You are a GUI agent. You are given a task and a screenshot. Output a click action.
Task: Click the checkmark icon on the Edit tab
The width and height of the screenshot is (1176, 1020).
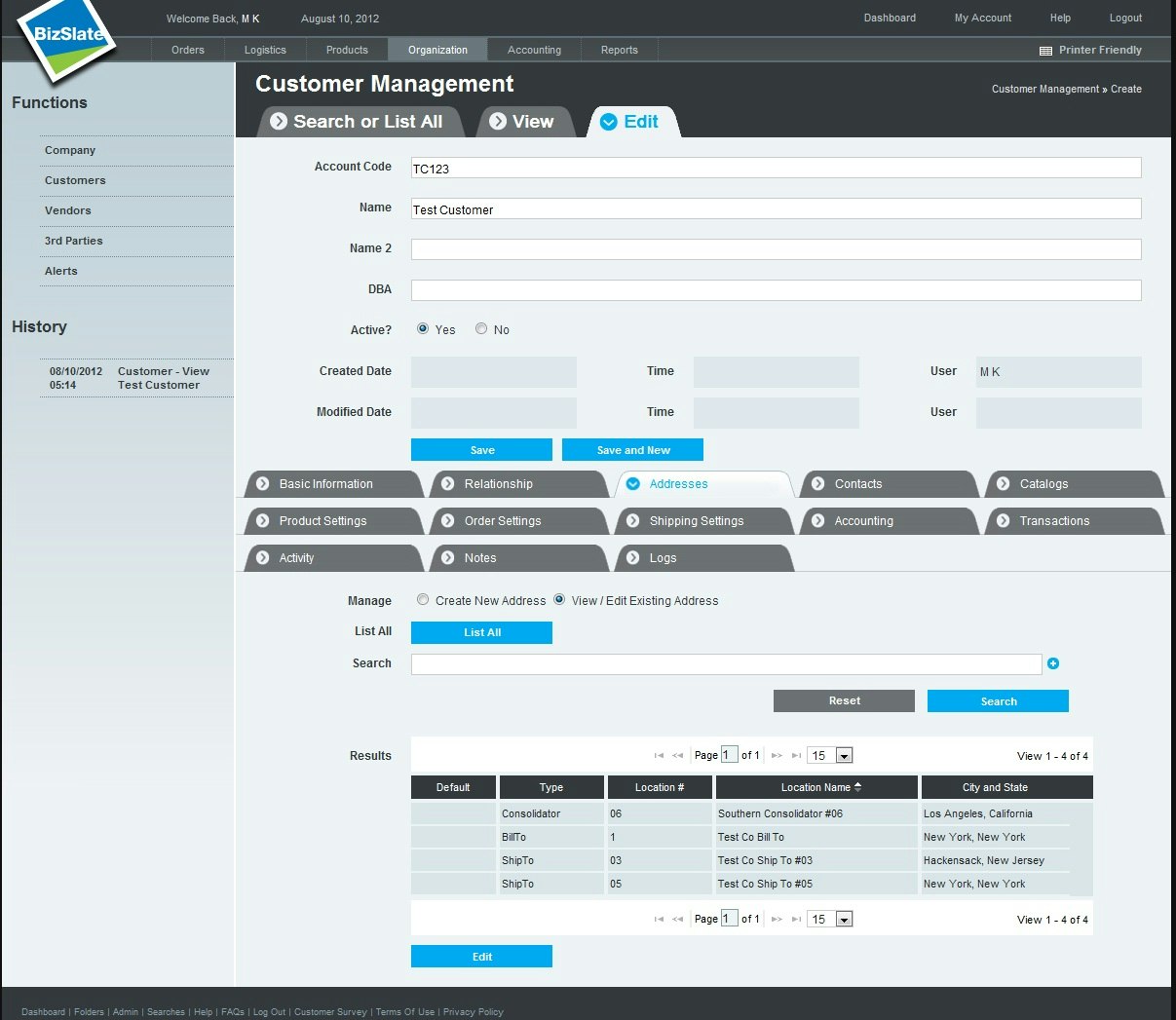coord(608,121)
